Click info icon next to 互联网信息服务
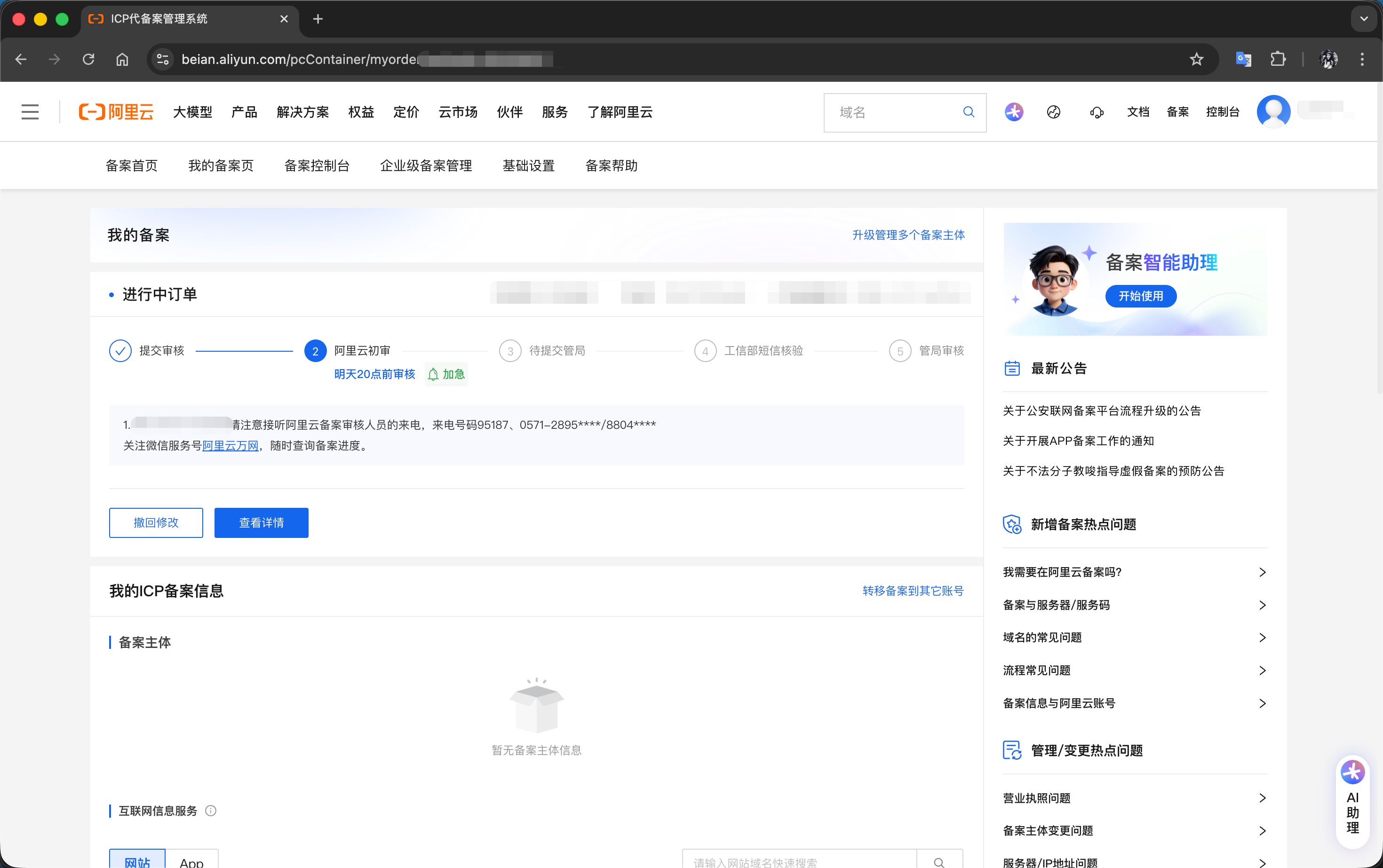Viewport: 1383px width, 868px height. tap(211, 811)
